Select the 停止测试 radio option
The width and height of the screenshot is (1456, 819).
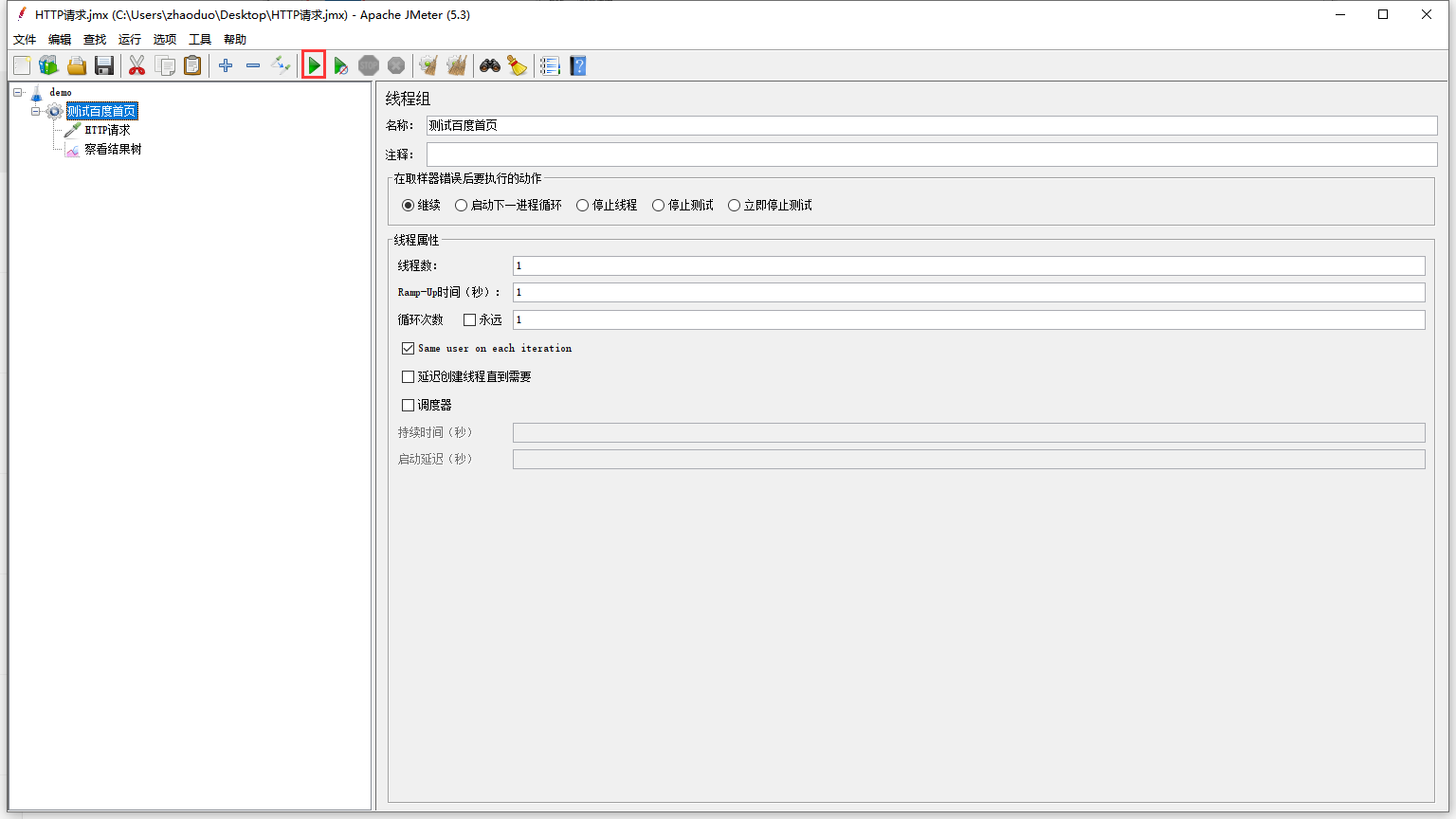point(658,205)
